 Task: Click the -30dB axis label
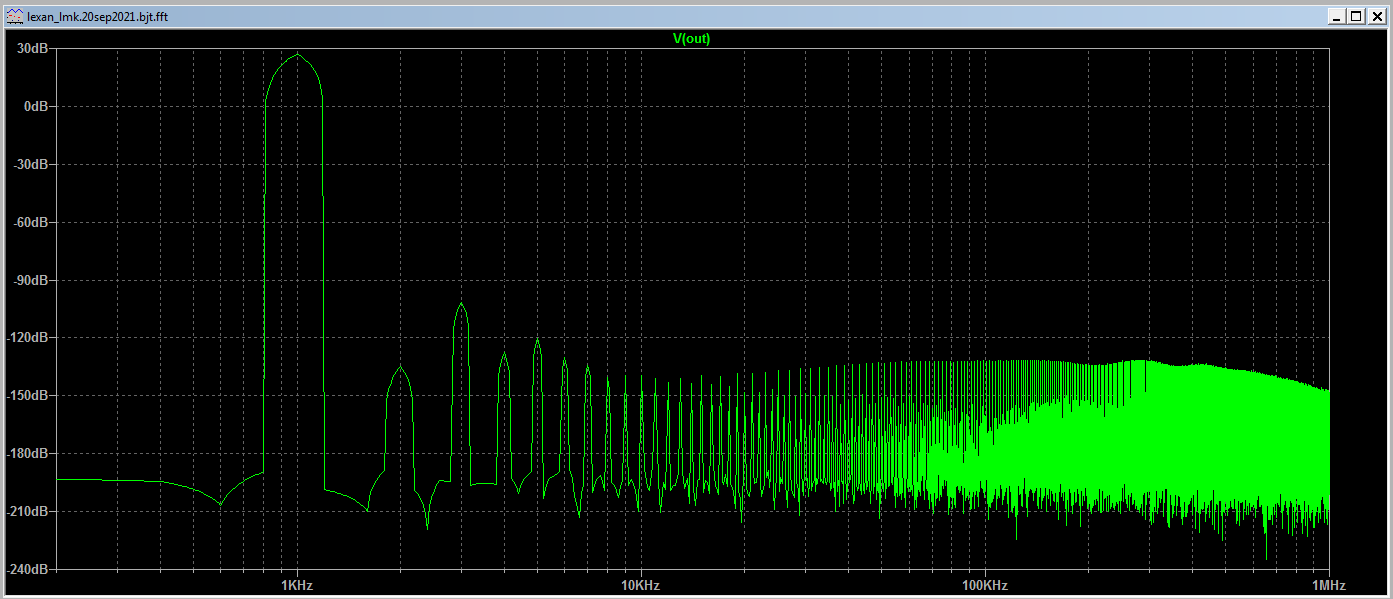pos(31,164)
